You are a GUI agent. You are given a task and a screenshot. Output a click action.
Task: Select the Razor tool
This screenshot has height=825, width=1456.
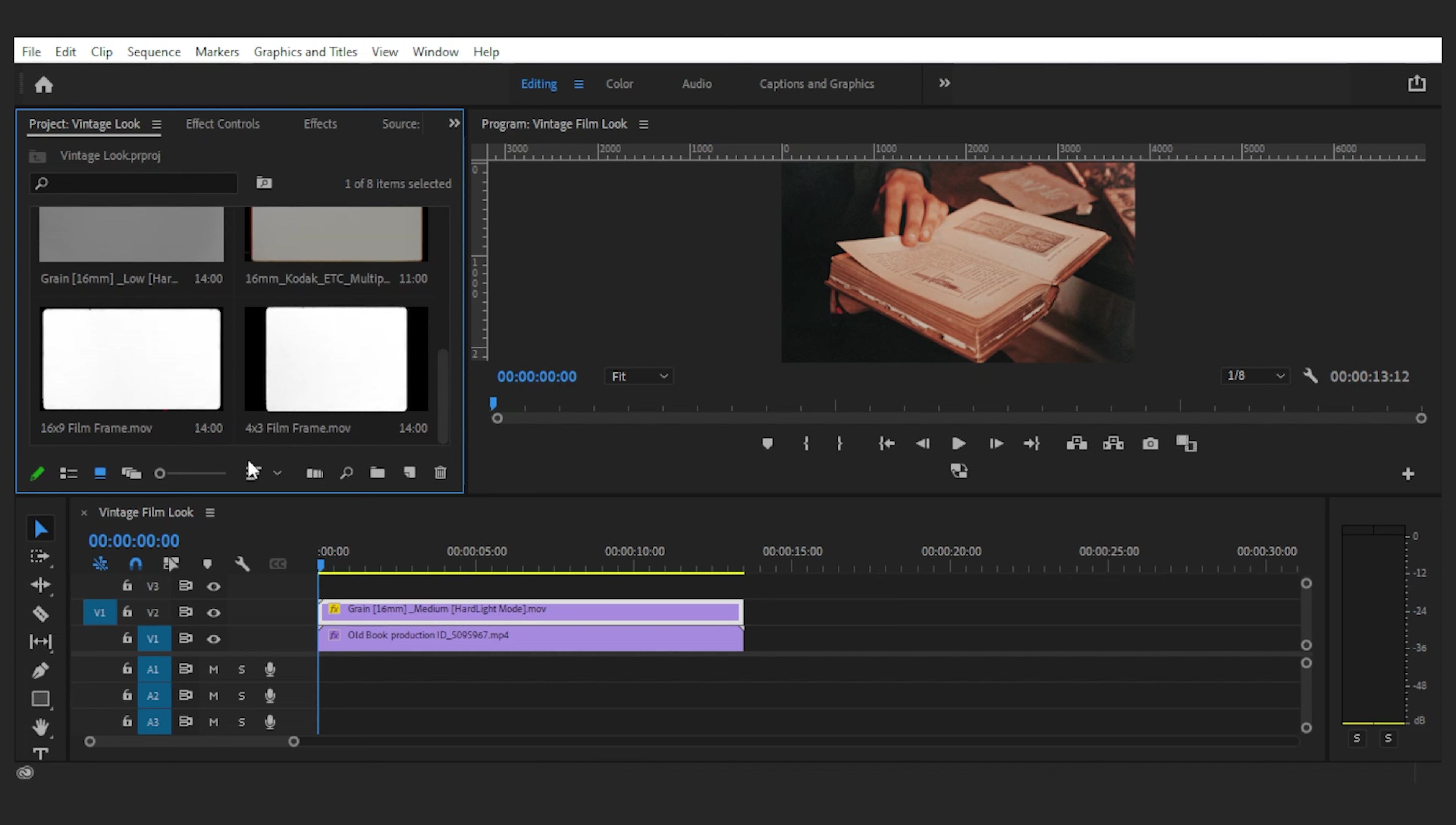point(40,614)
